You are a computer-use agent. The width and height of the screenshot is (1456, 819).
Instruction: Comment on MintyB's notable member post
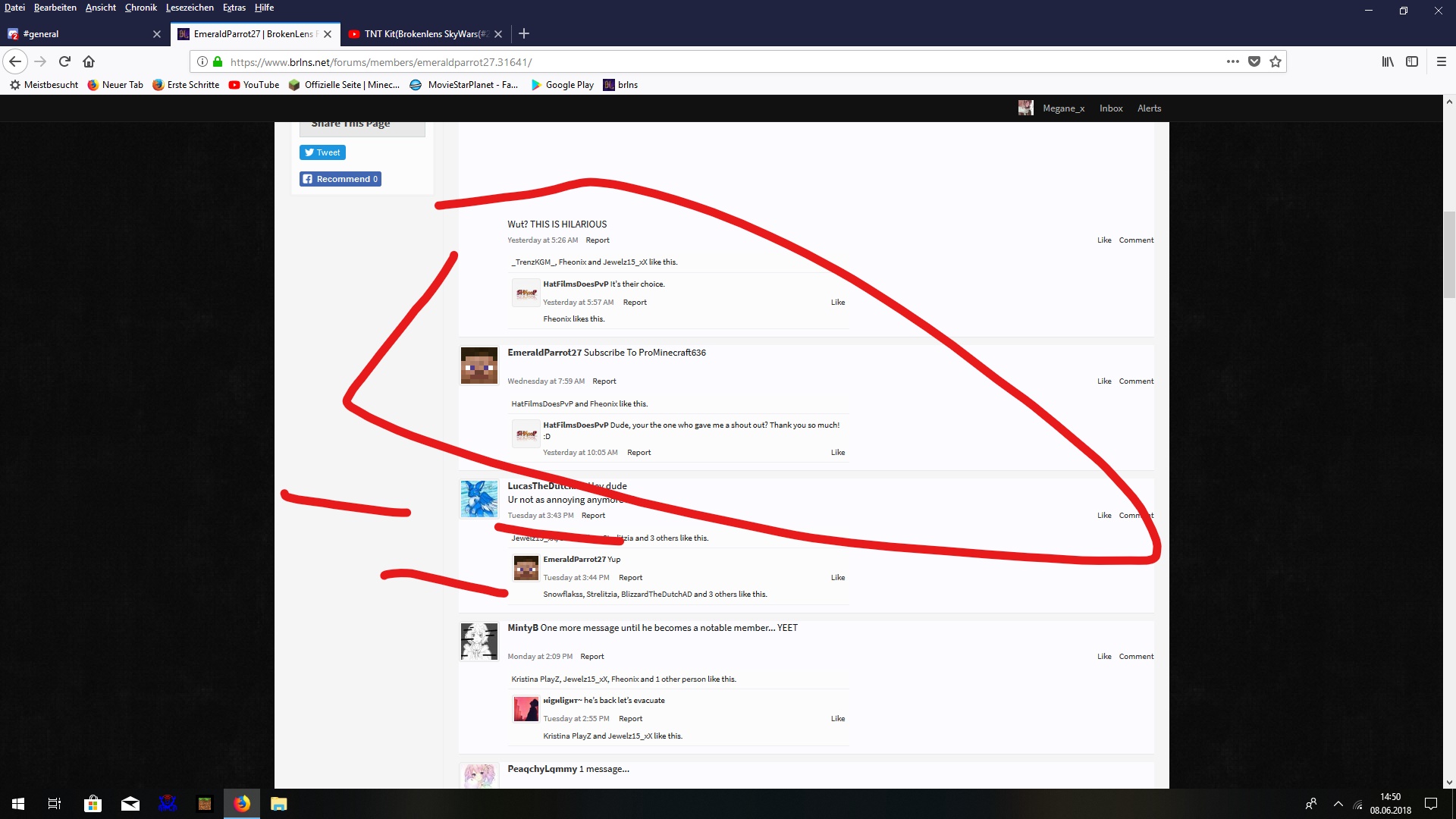(x=1136, y=657)
